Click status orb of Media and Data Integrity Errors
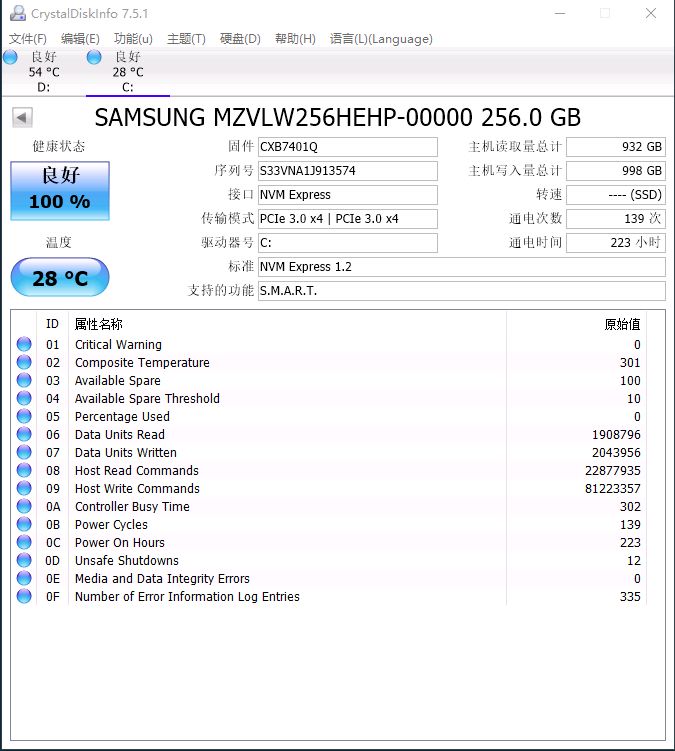The height and width of the screenshot is (751, 675). tap(24, 578)
